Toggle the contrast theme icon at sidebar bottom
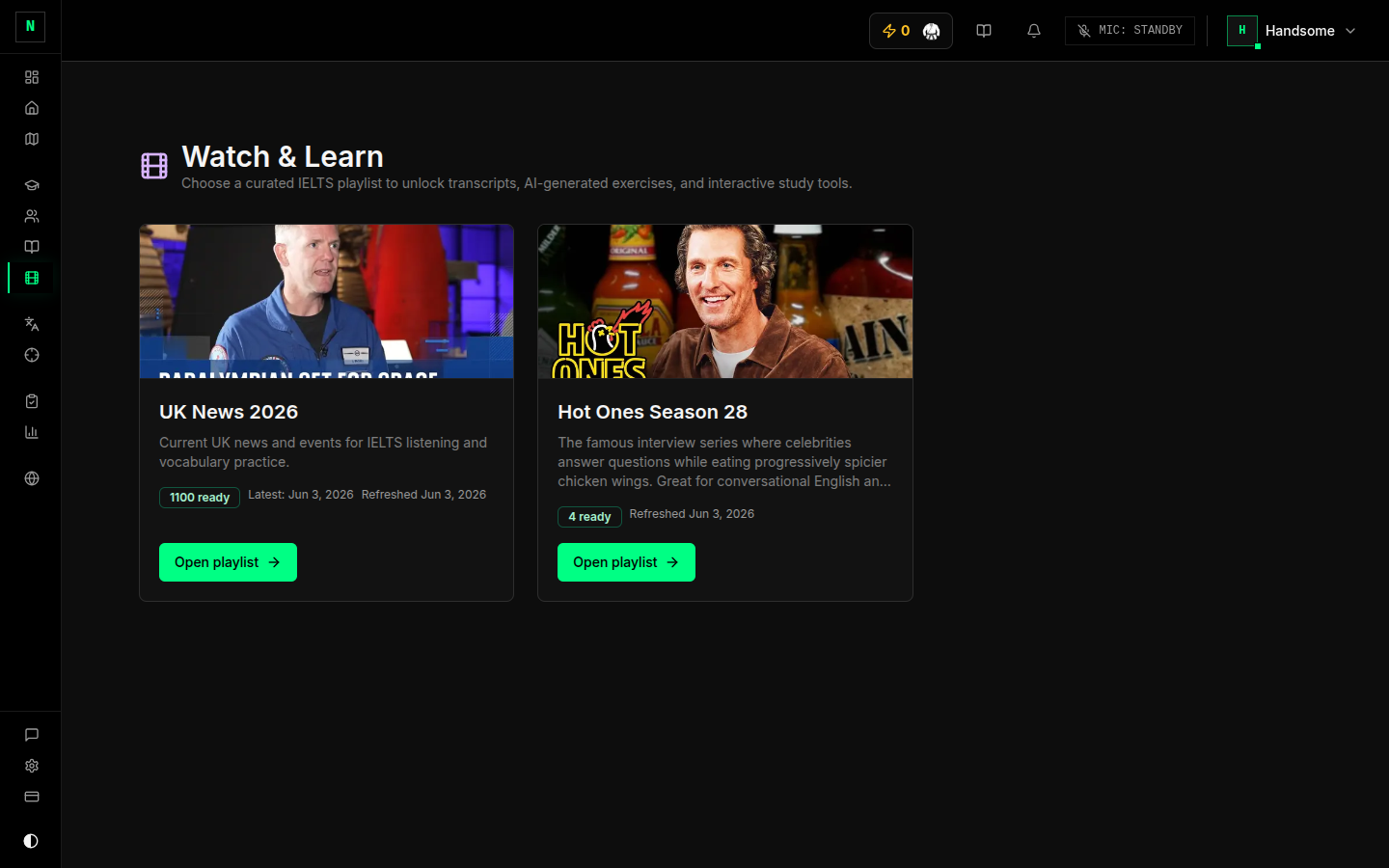Viewport: 1389px width, 868px height. tap(31, 841)
